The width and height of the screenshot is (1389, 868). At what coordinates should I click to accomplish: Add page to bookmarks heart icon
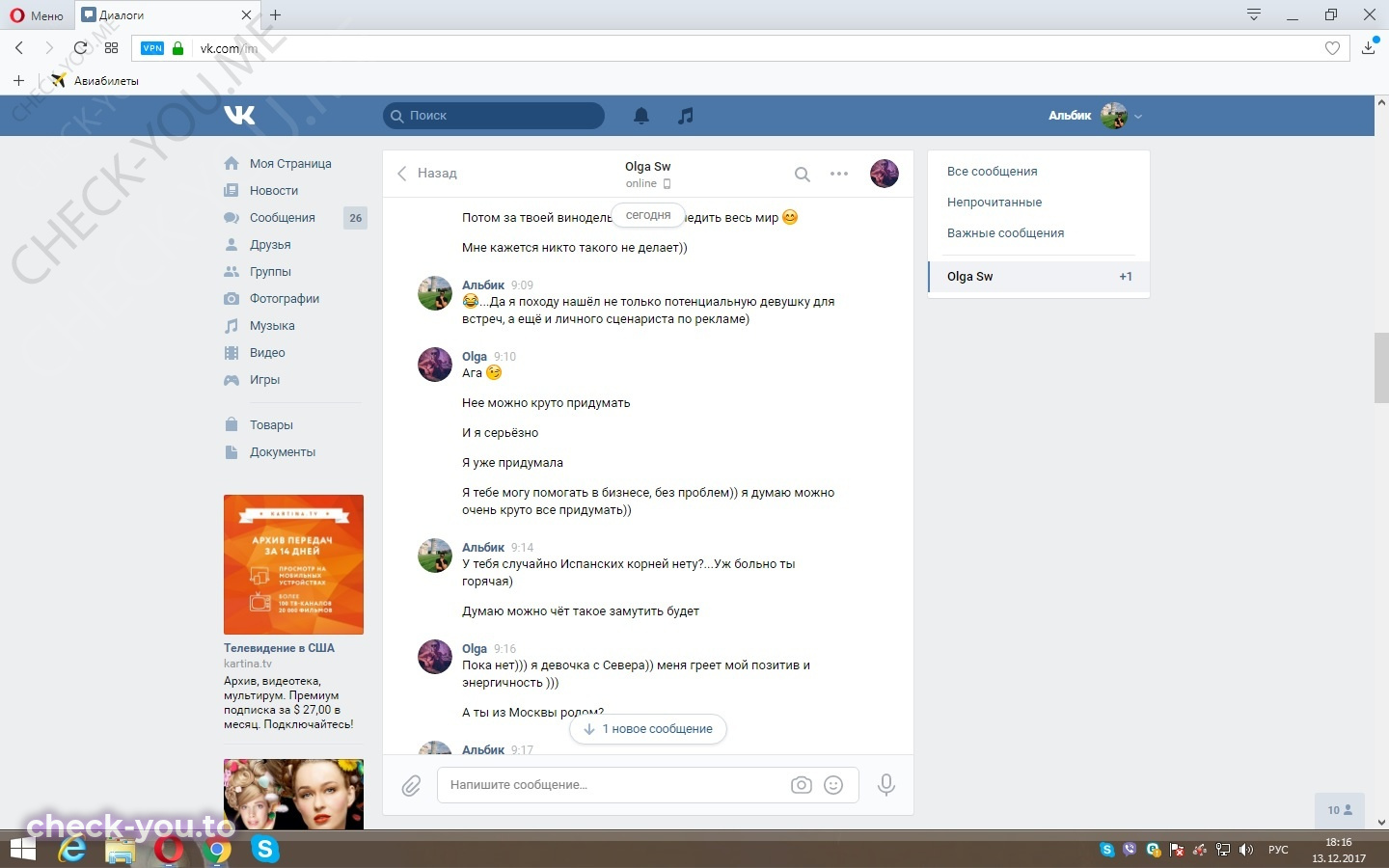click(x=1332, y=48)
